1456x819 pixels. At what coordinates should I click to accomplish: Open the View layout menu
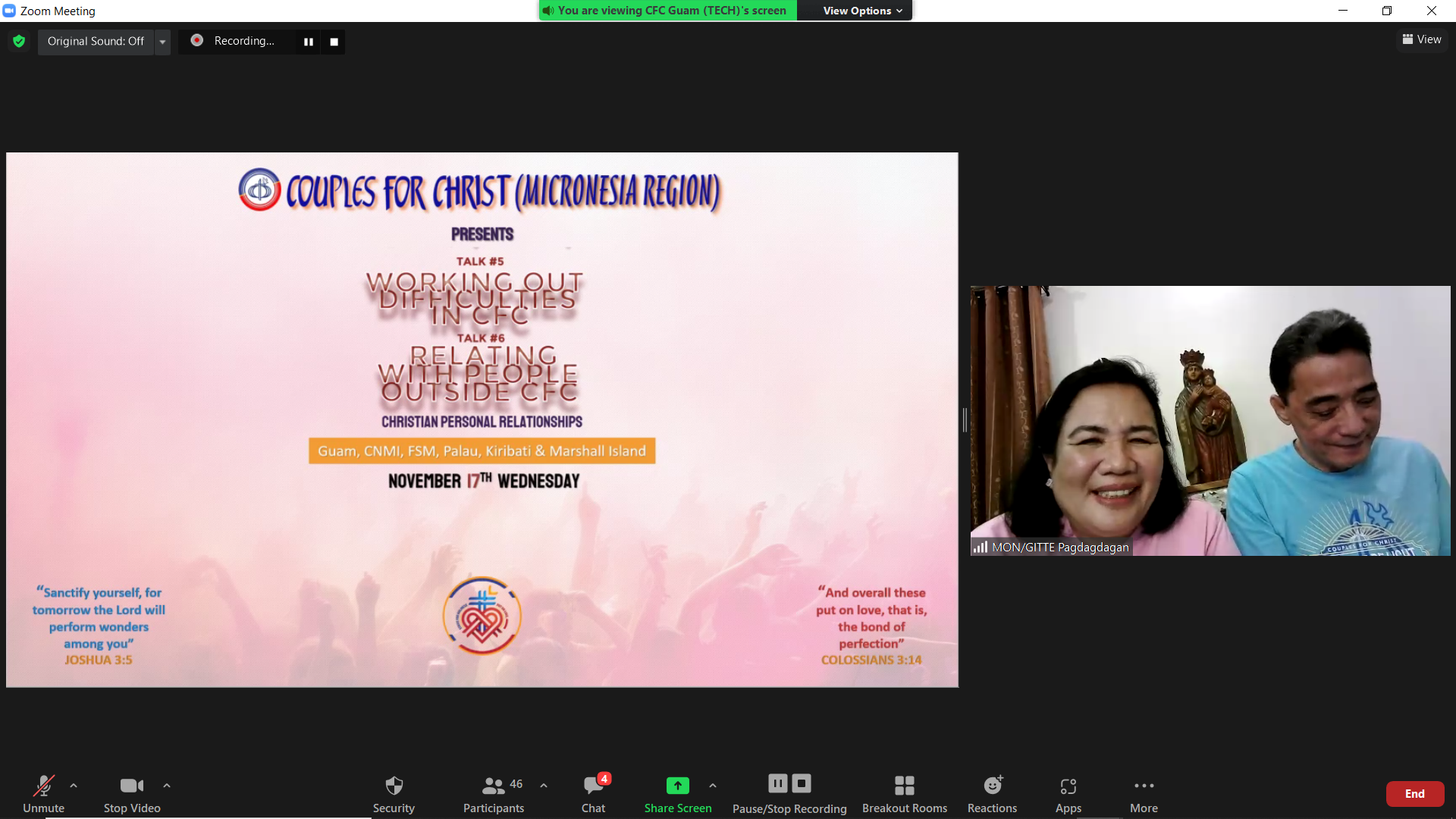pyautogui.click(x=1422, y=39)
